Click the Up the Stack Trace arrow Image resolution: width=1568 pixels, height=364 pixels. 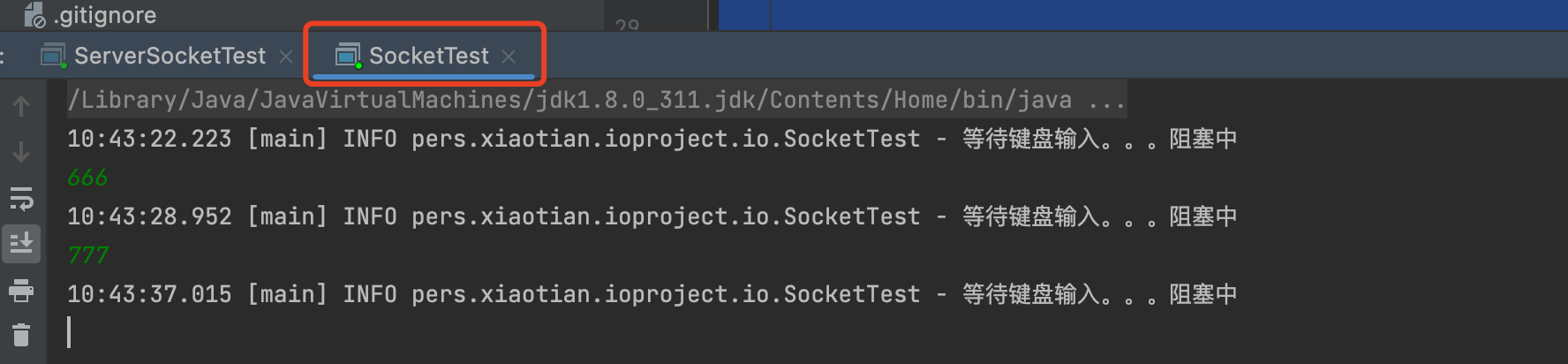click(21, 106)
